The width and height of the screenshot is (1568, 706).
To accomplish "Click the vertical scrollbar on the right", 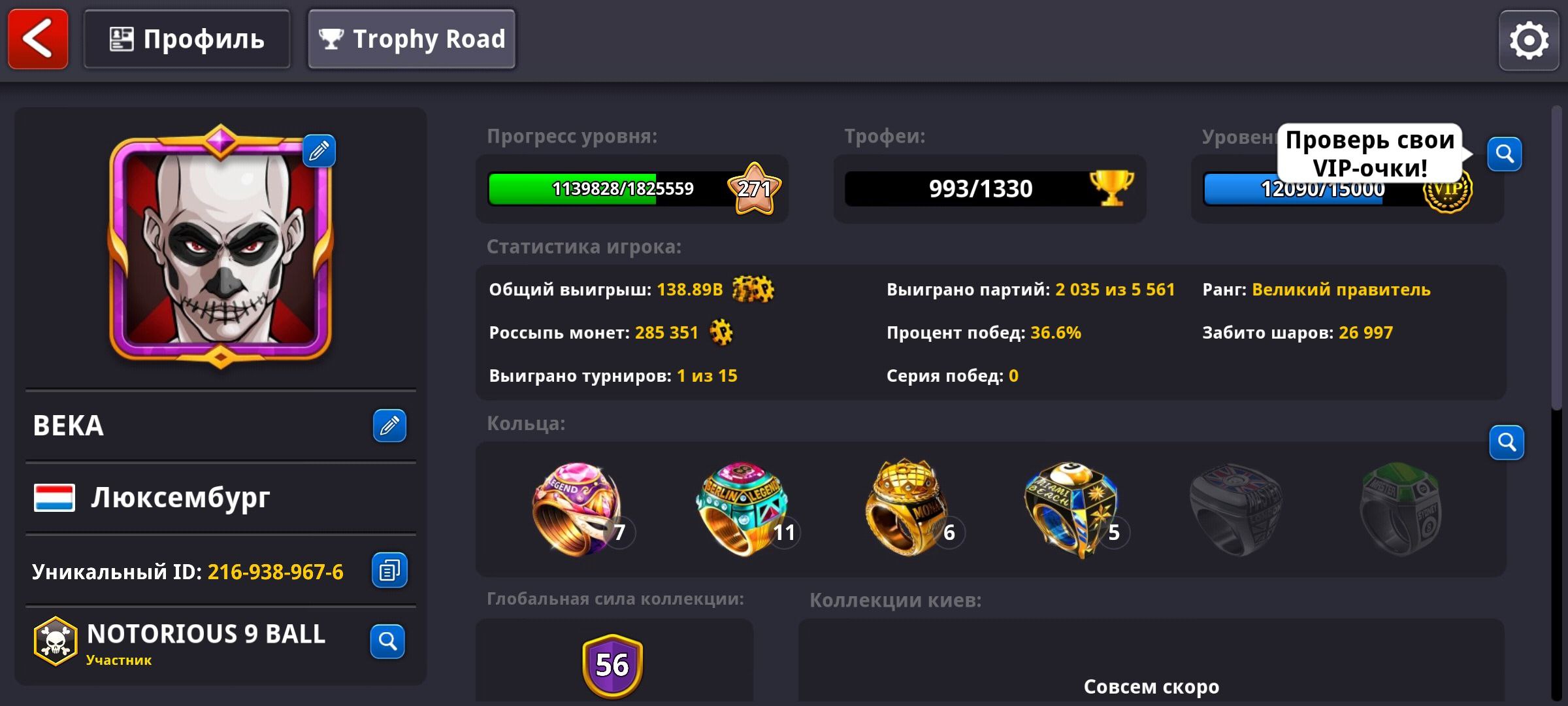I will (x=1557, y=258).
